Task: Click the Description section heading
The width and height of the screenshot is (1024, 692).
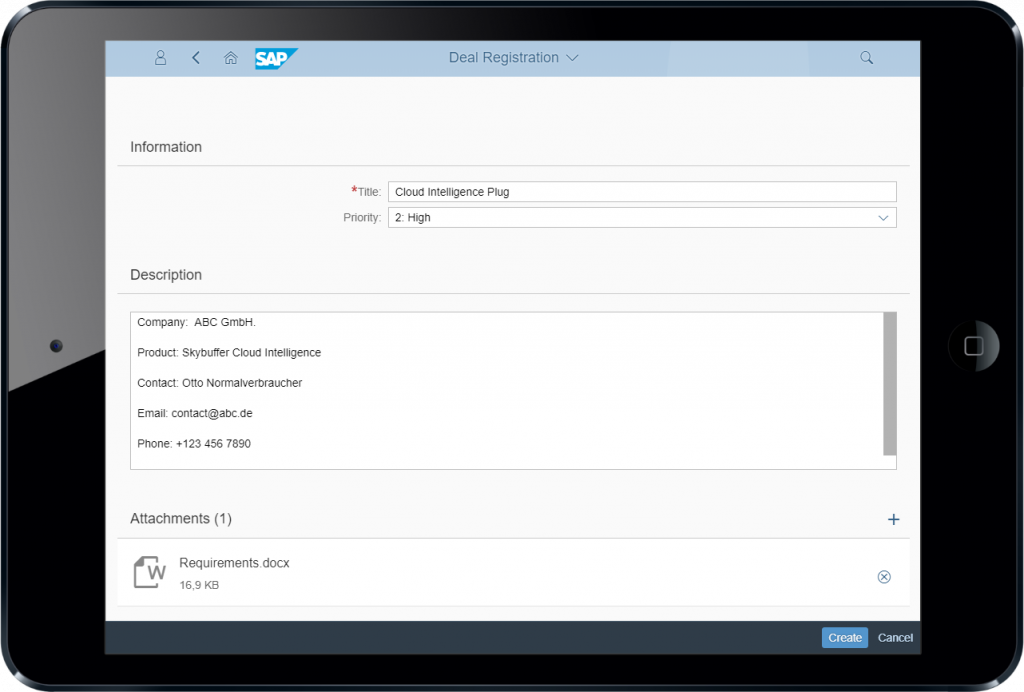Action: point(166,275)
